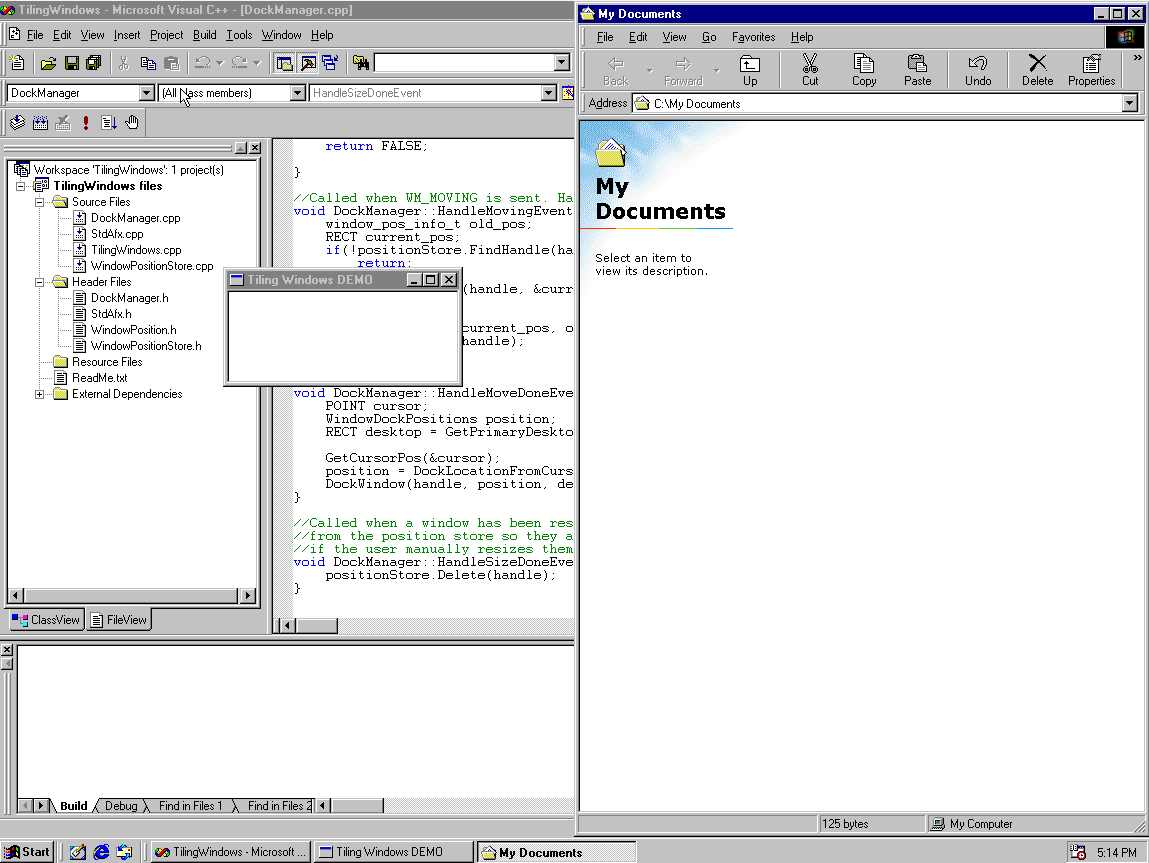Viewport: 1149px width, 863px height.
Task: Click Properties icon in My Documents toolbar
Action: click(x=1091, y=70)
